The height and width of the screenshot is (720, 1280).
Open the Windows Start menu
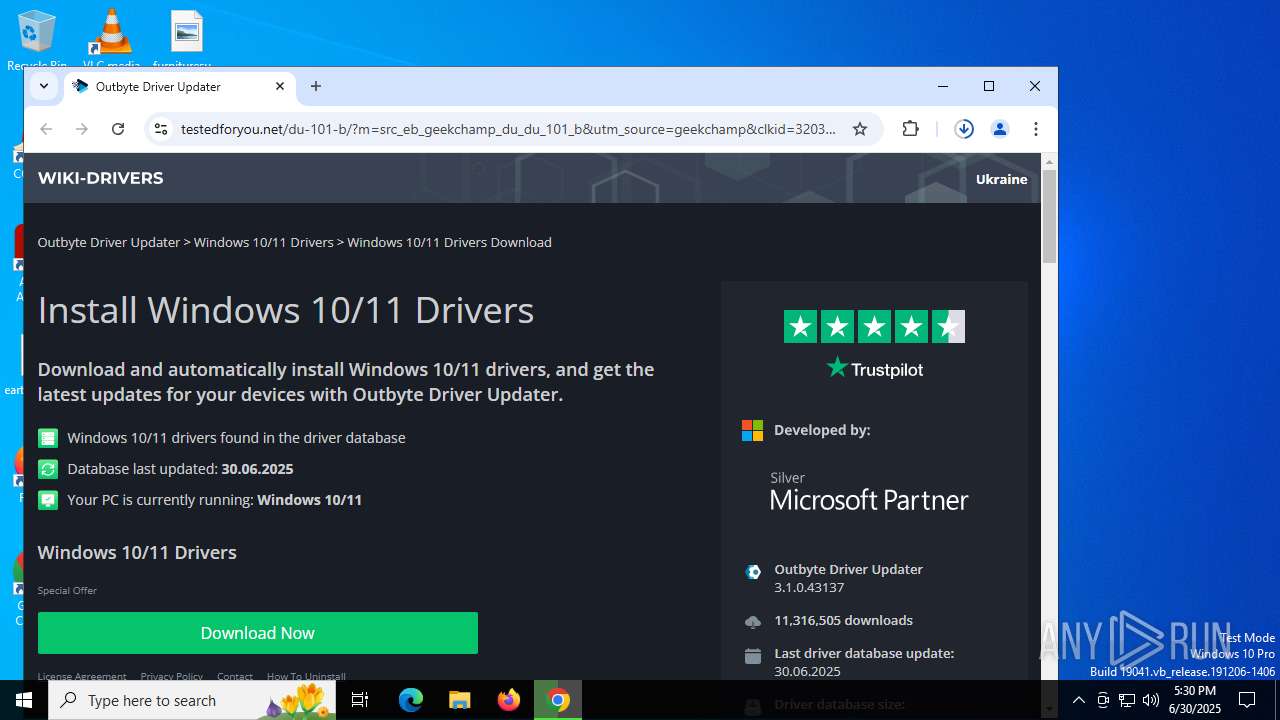click(x=24, y=700)
